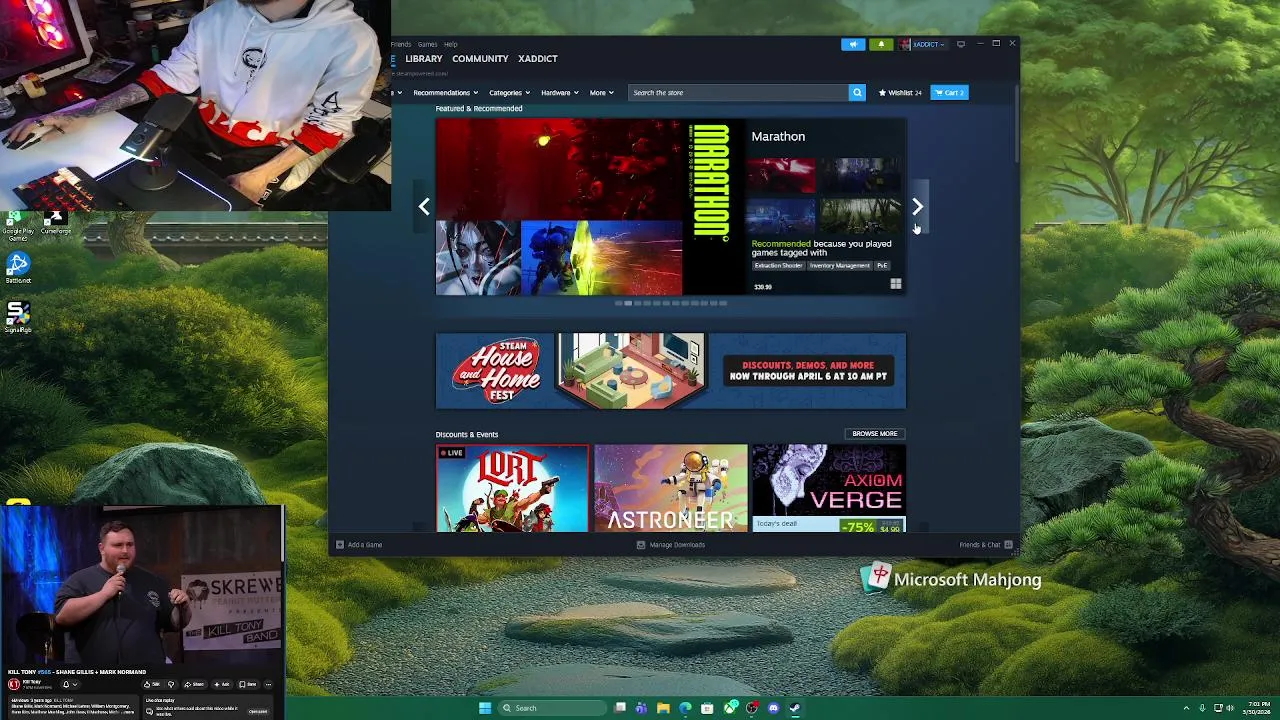This screenshot has height=720, width=1280.
Task: Click the Steam store page scrollbar
Action: (1016, 125)
